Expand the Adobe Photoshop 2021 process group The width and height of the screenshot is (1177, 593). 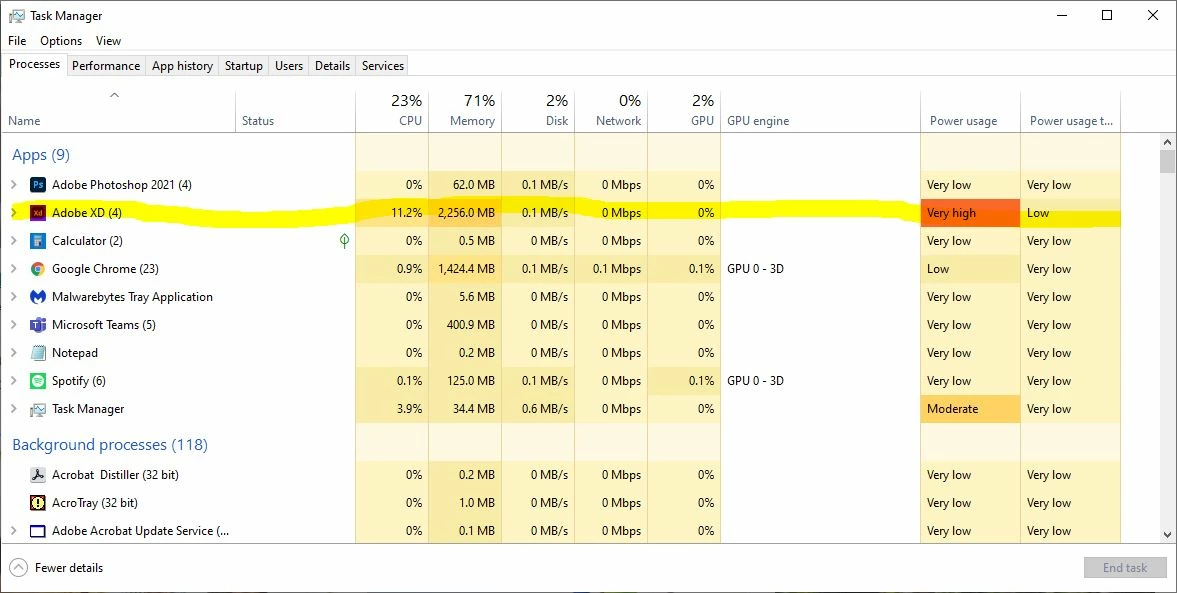pyautogui.click(x=14, y=185)
